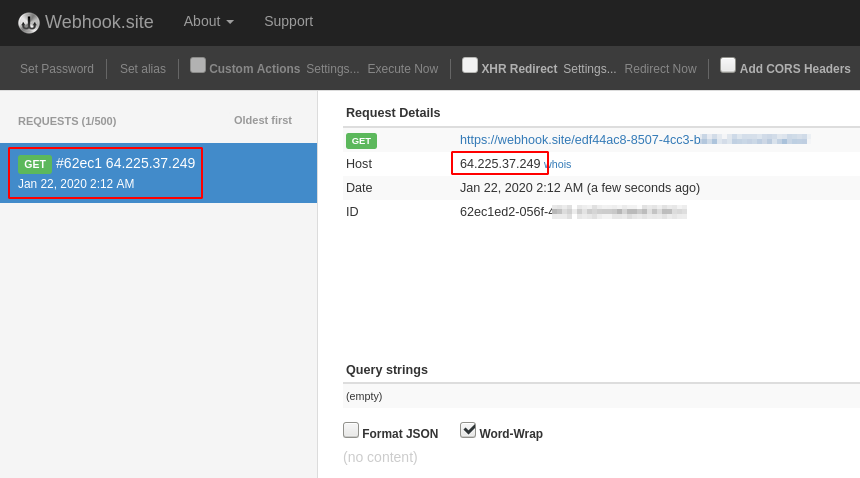Click the host IP 64.225.37.249 value

point(500,164)
